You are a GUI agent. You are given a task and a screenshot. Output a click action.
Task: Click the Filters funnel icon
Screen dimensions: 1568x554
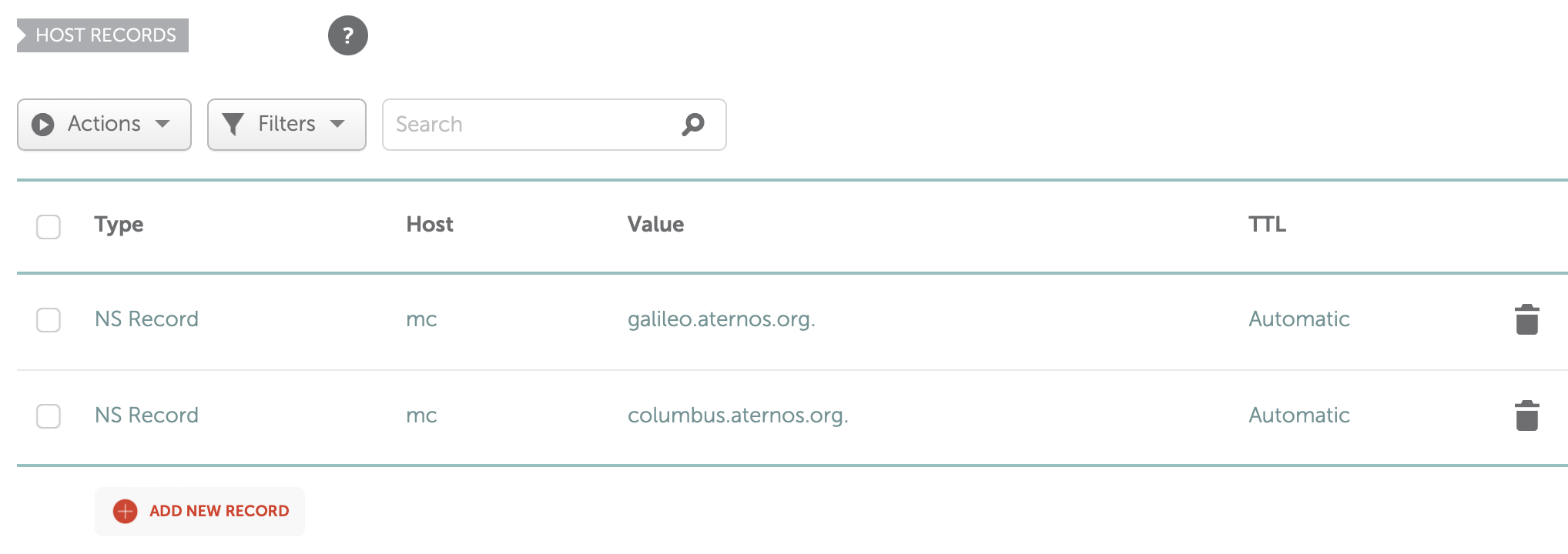click(x=233, y=124)
